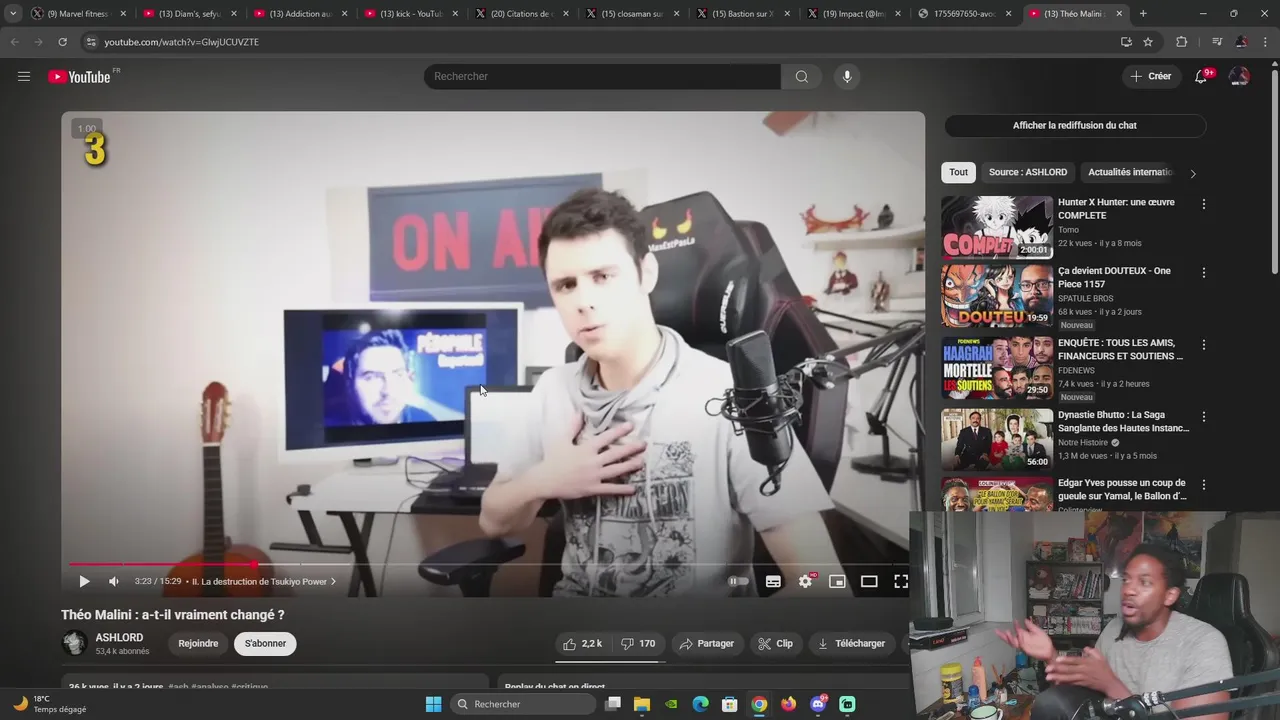The width and height of the screenshot is (1280, 720).
Task: Open Dynastie Bhutto video title
Action: (x=1124, y=421)
